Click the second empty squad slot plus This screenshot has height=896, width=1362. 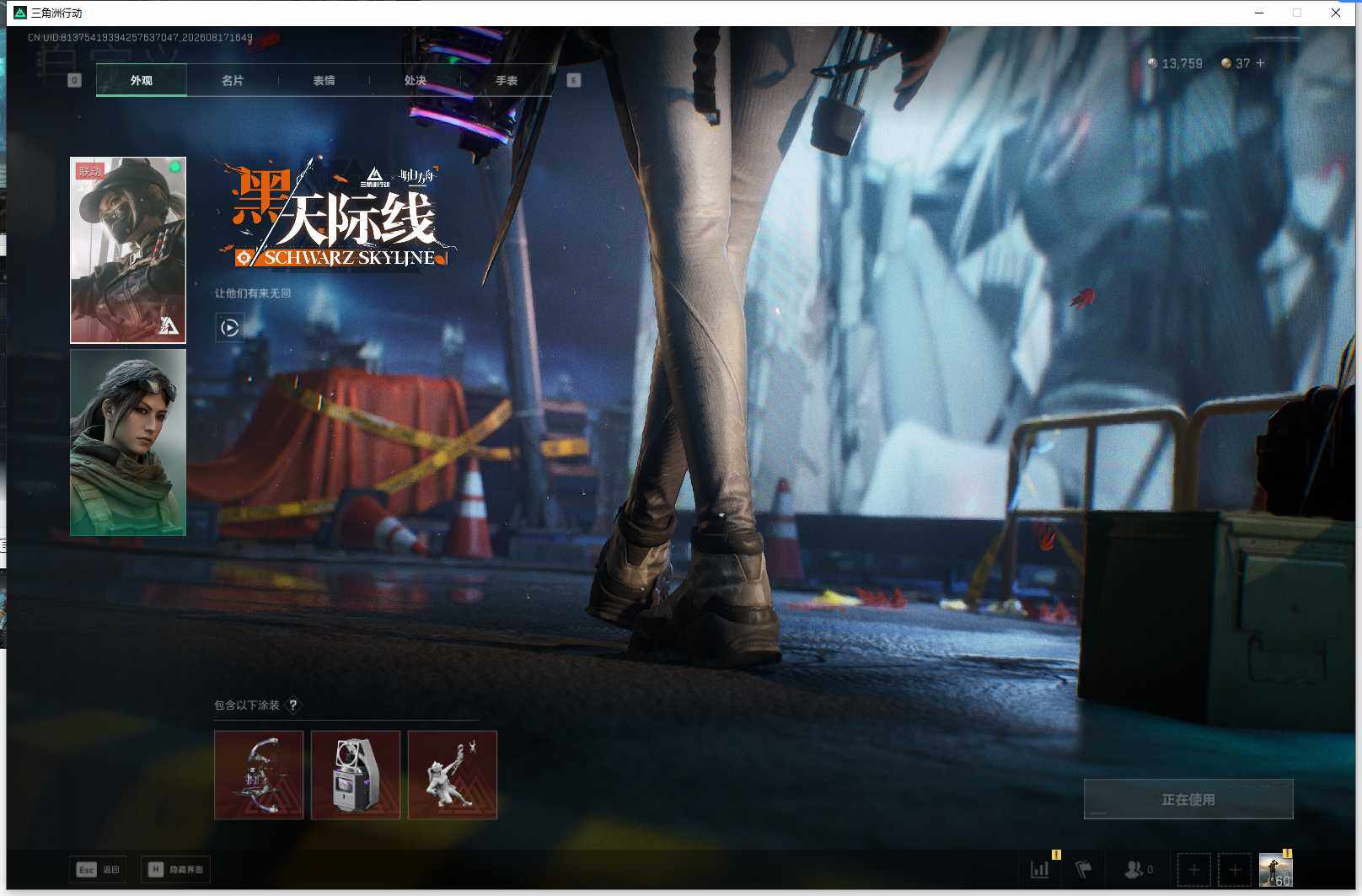[x=1235, y=869]
